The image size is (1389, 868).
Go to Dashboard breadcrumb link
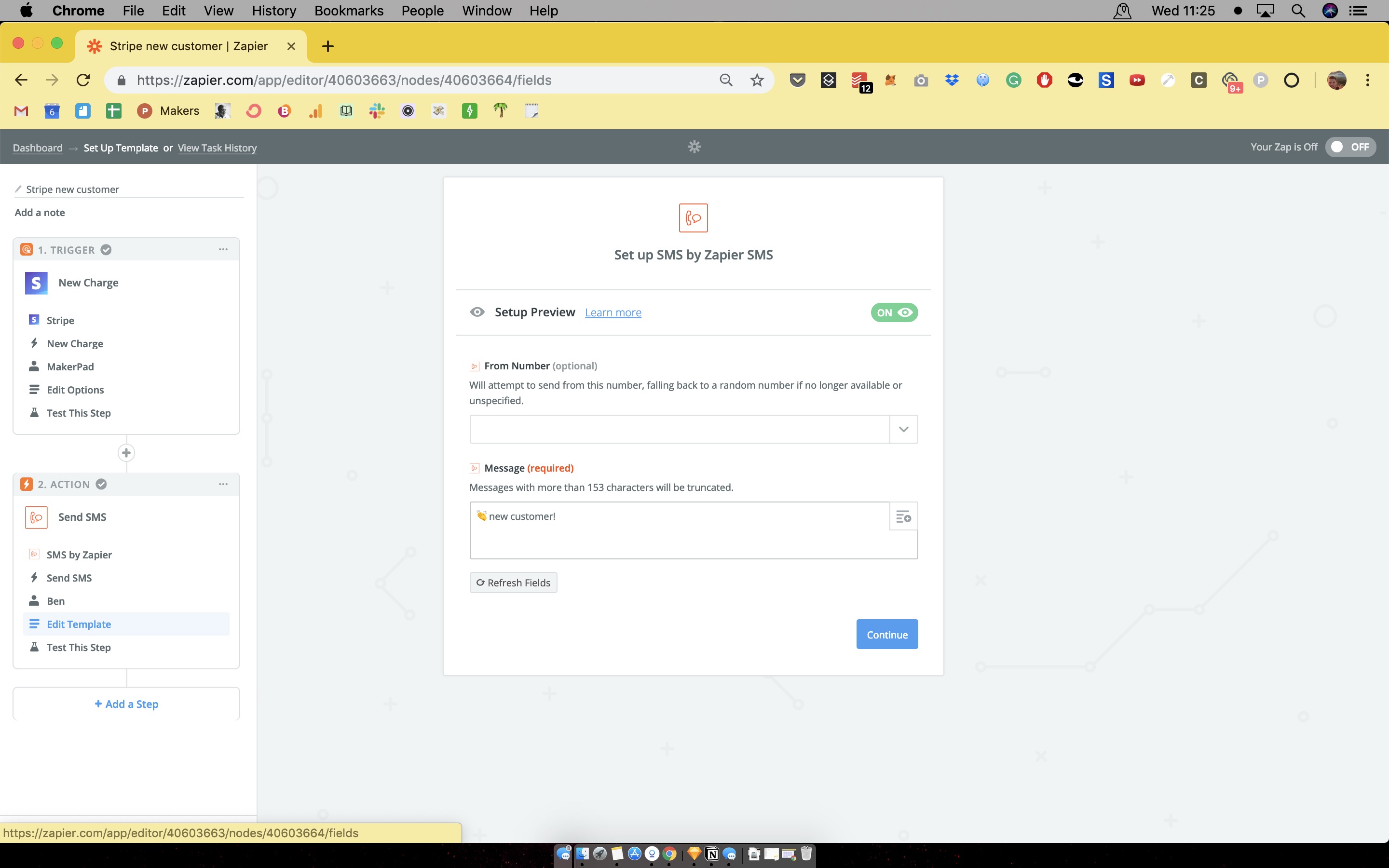pos(38,148)
